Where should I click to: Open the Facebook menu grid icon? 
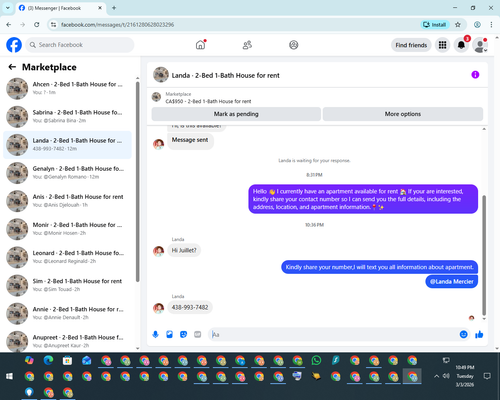click(x=442, y=45)
